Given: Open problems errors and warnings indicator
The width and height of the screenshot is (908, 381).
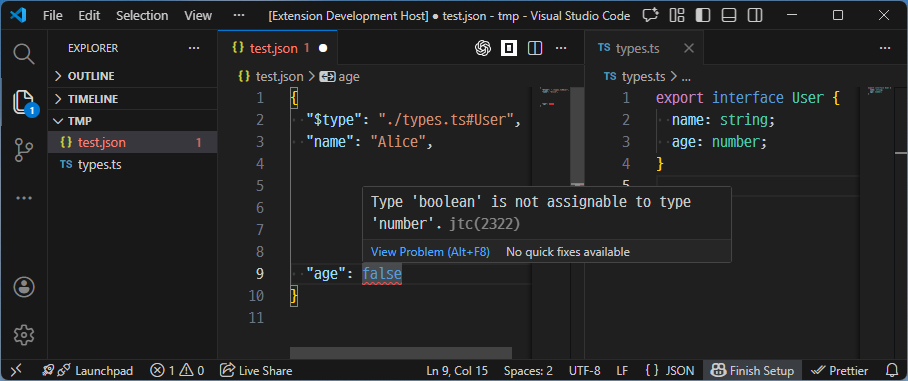Looking at the screenshot, I should [177, 371].
